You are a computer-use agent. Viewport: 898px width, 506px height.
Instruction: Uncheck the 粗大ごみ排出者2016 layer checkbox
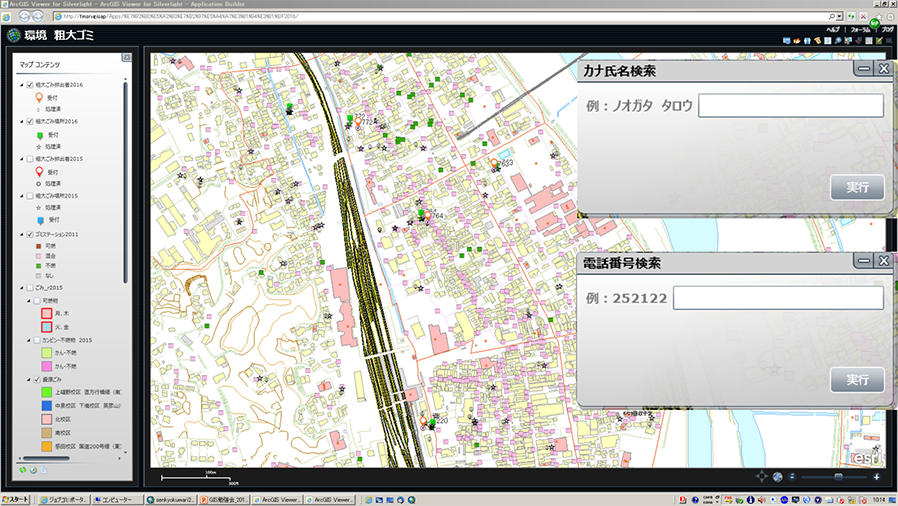pyautogui.click(x=29, y=85)
